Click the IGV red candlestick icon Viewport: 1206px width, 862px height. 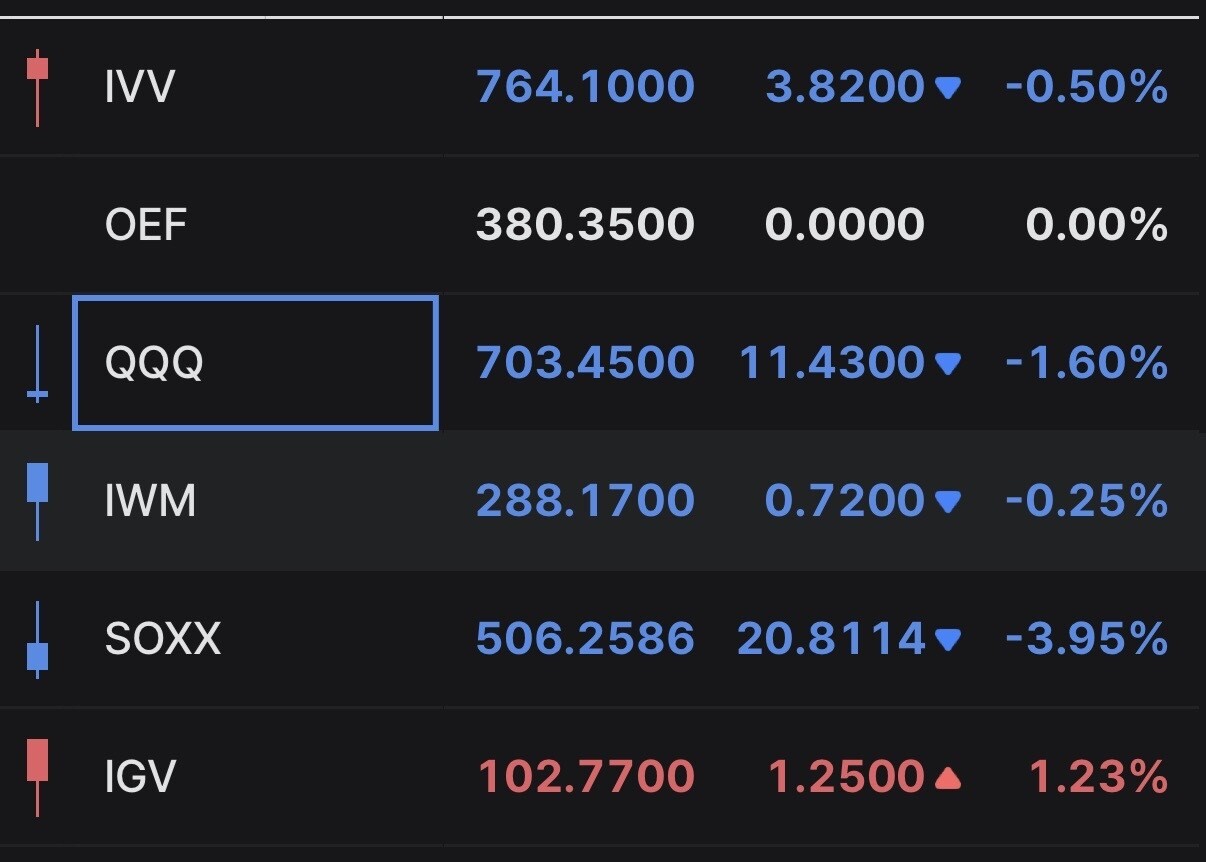click(37, 777)
